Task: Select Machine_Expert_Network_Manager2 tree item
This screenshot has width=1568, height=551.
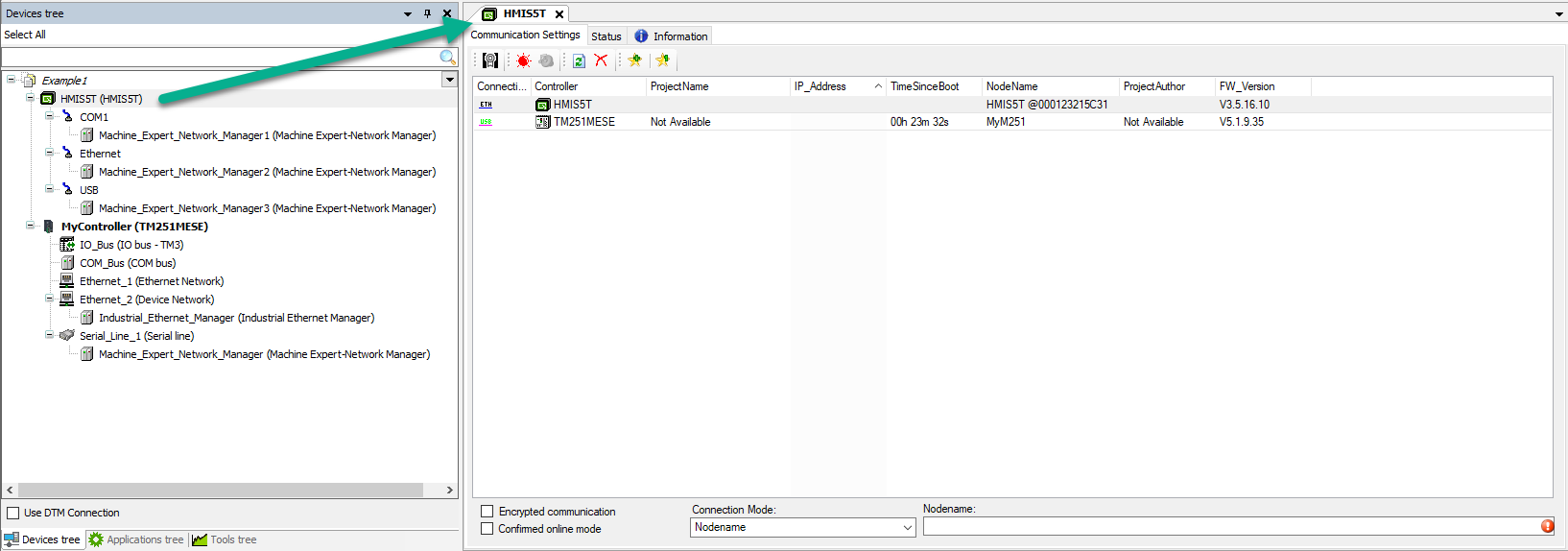Action: pos(267,172)
